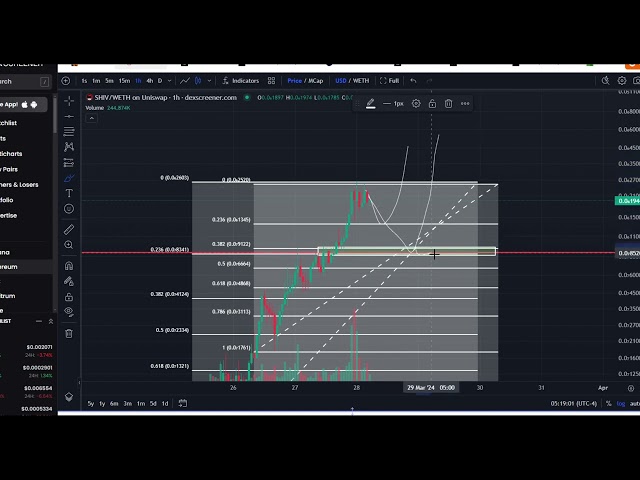This screenshot has width=640, height=480.
Task: Select the text annotation tool
Action: pyautogui.click(x=69, y=193)
